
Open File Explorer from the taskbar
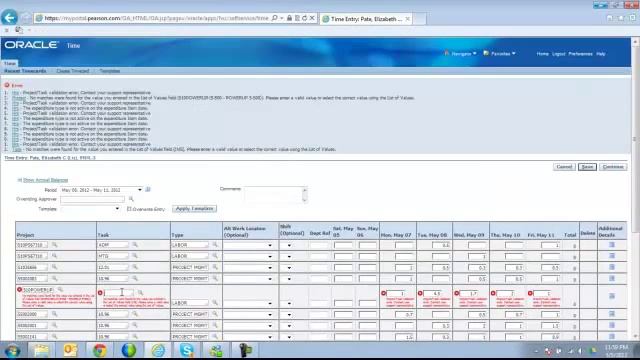click(41, 350)
